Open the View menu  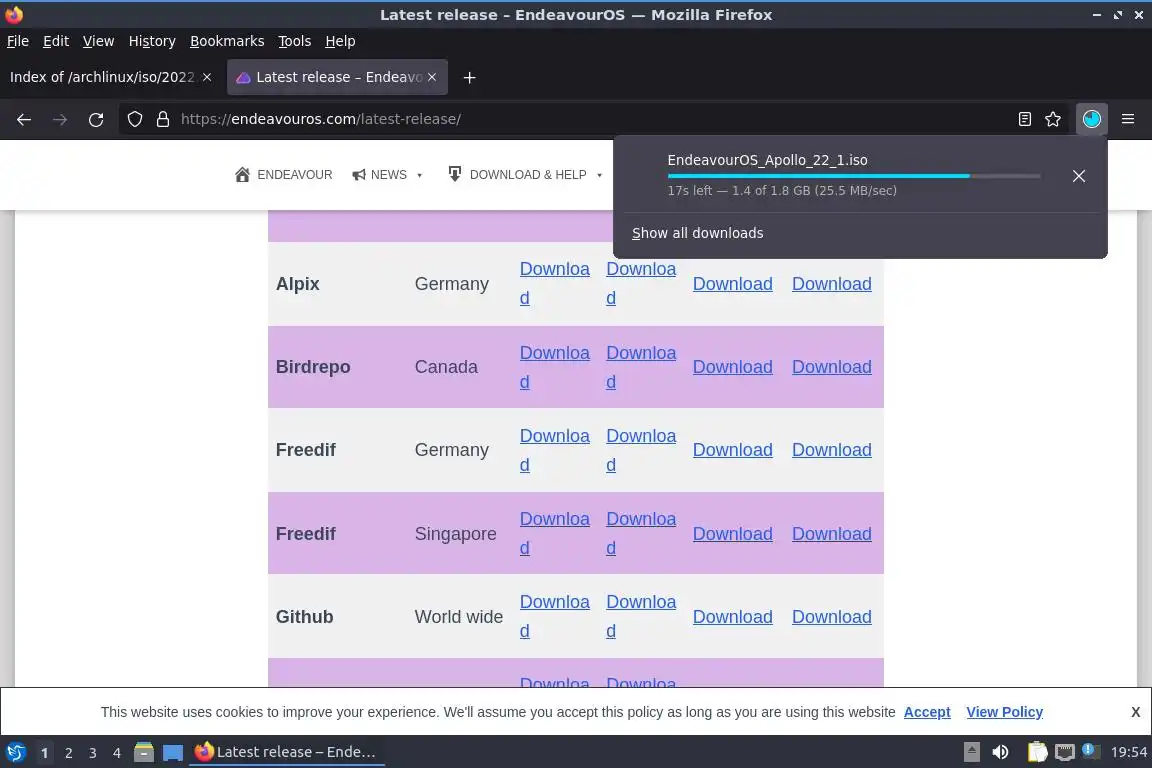pos(98,41)
